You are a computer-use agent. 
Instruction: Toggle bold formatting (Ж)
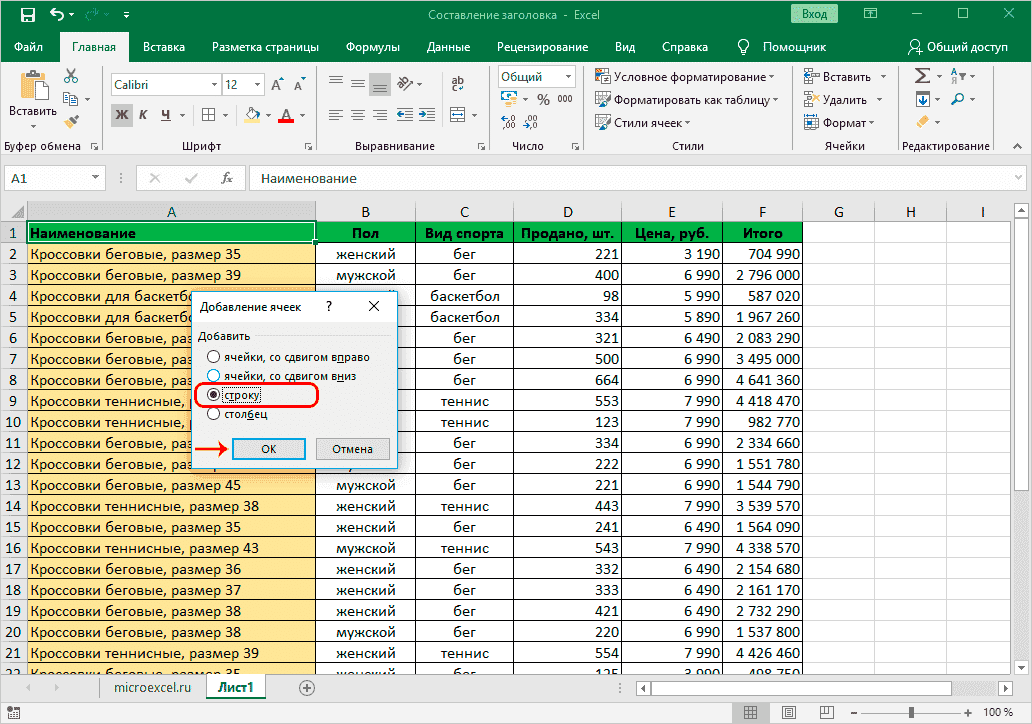tap(122, 115)
